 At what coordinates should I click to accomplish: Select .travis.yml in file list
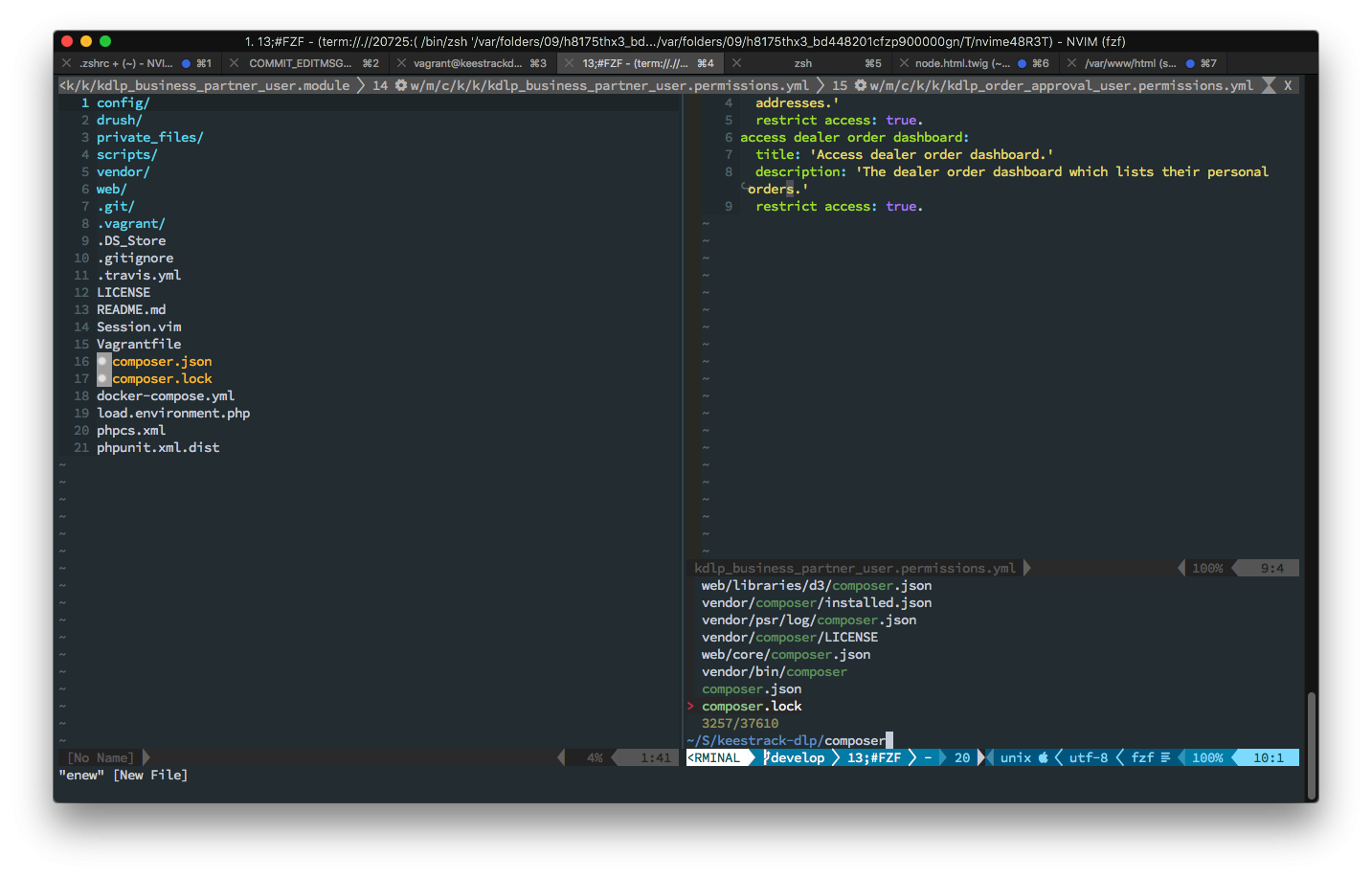pos(139,275)
